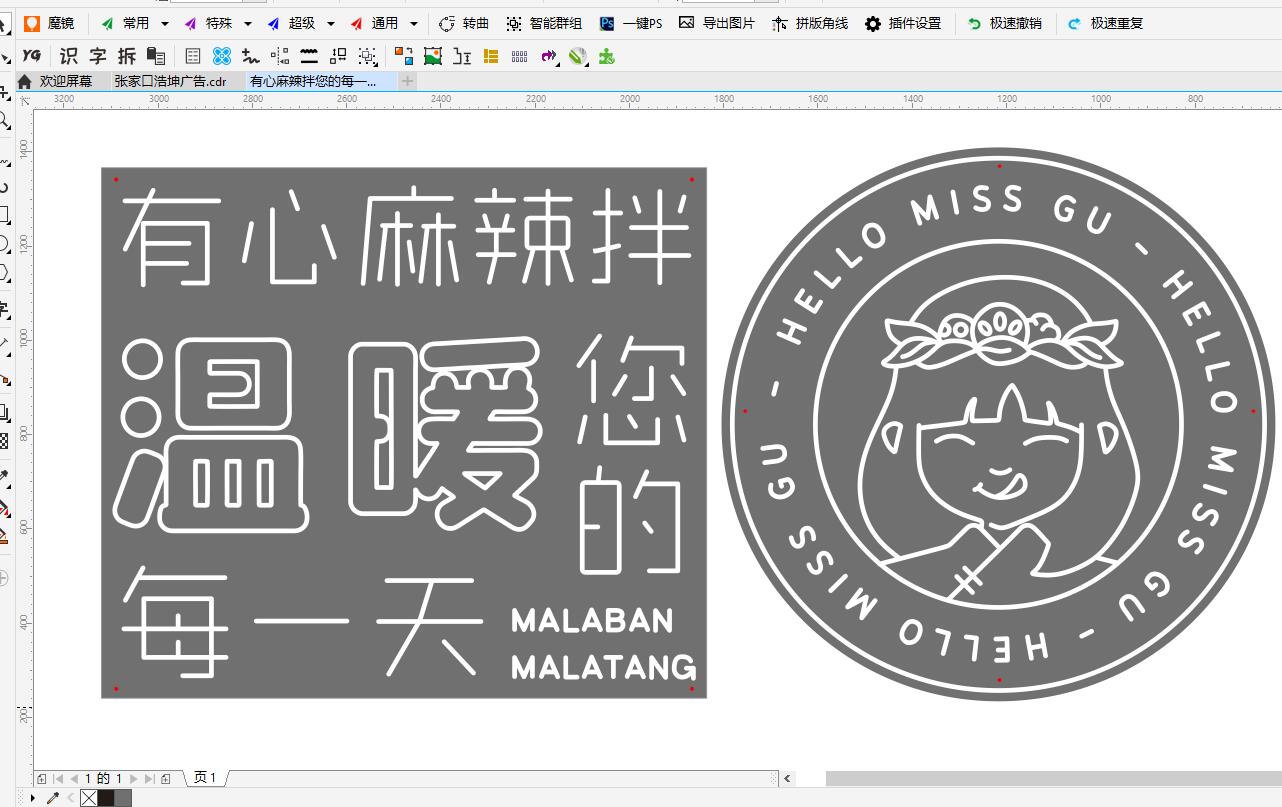Click the text-height dimension icon
The height and width of the screenshot is (807, 1282).
tap(462, 56)
